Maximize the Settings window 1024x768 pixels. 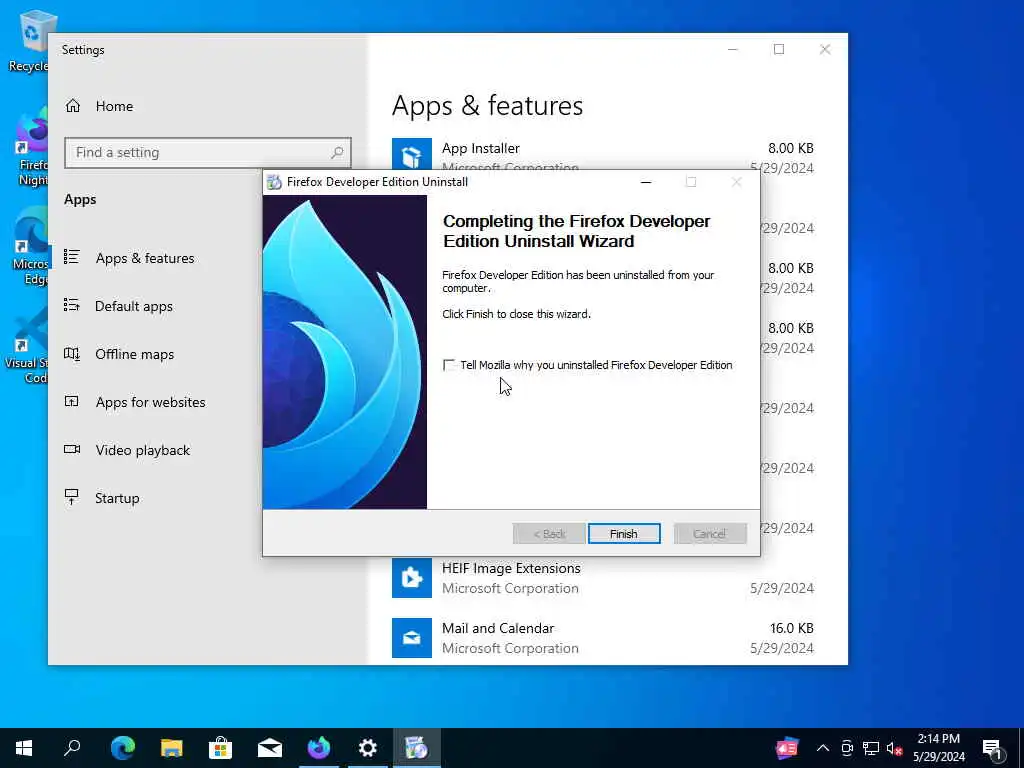click(x=778, y=50)
